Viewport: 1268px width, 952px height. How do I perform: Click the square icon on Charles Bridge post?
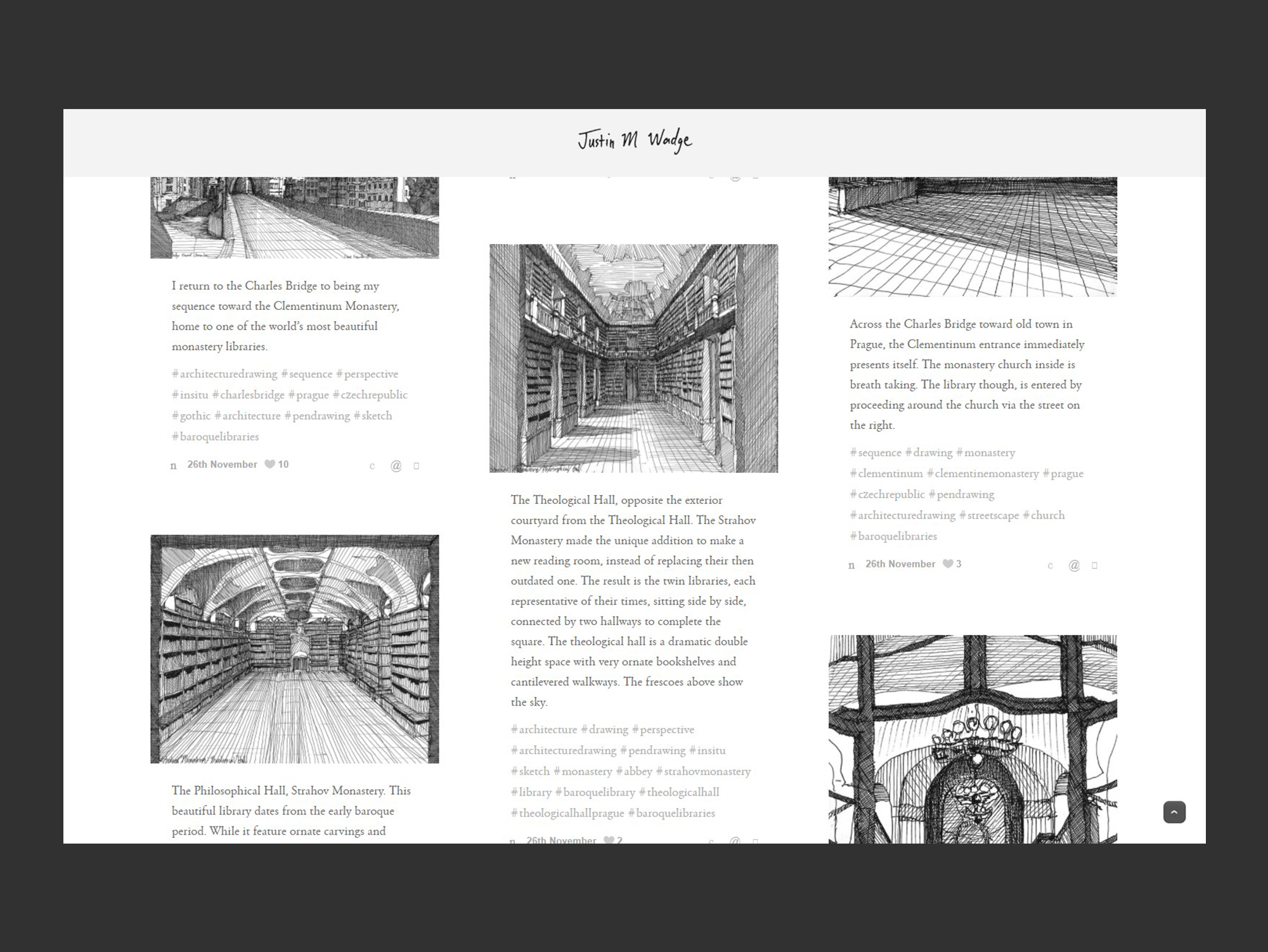[x=417, y=466]
